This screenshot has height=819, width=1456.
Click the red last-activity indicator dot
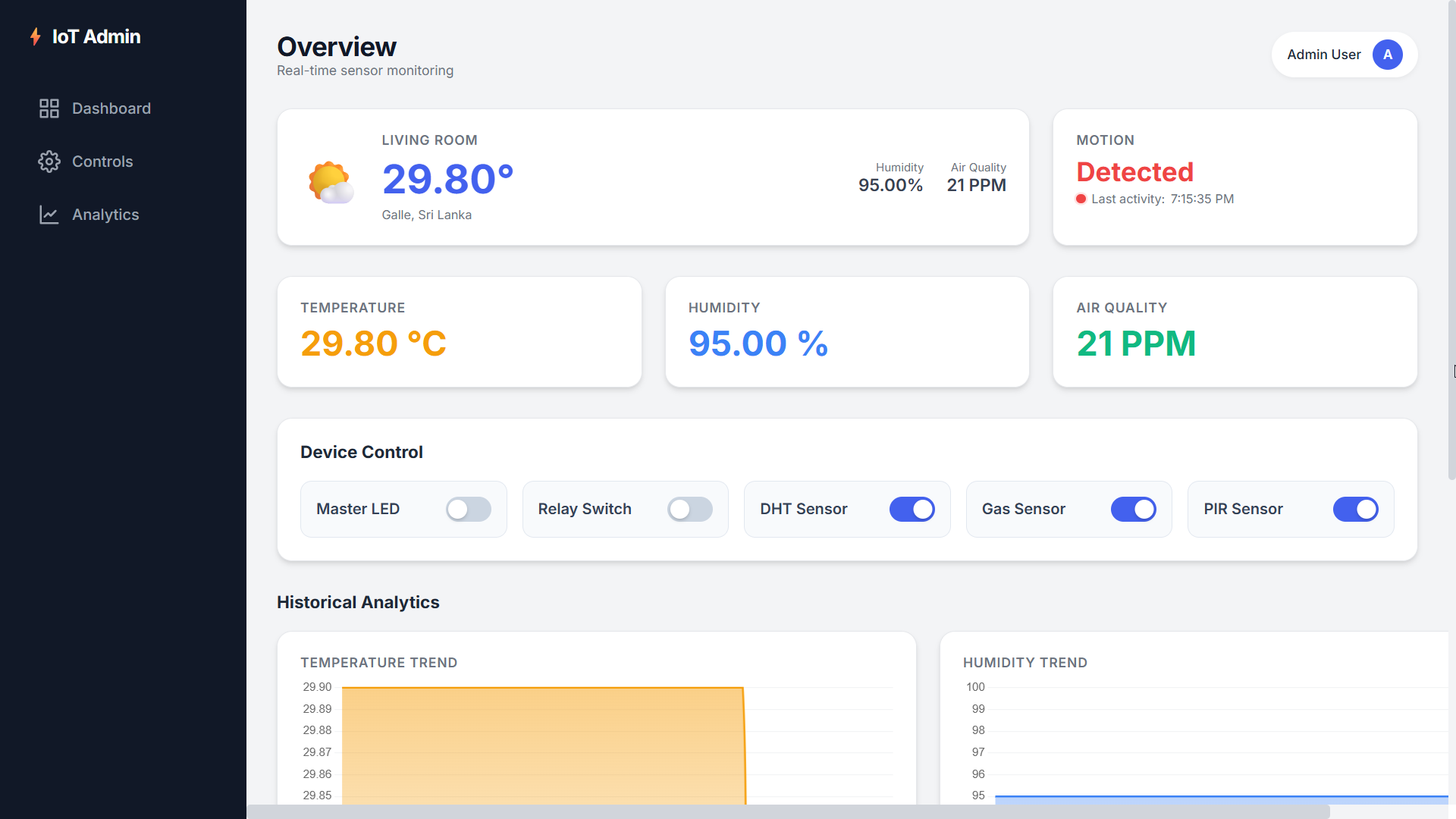click(1081, 199)
